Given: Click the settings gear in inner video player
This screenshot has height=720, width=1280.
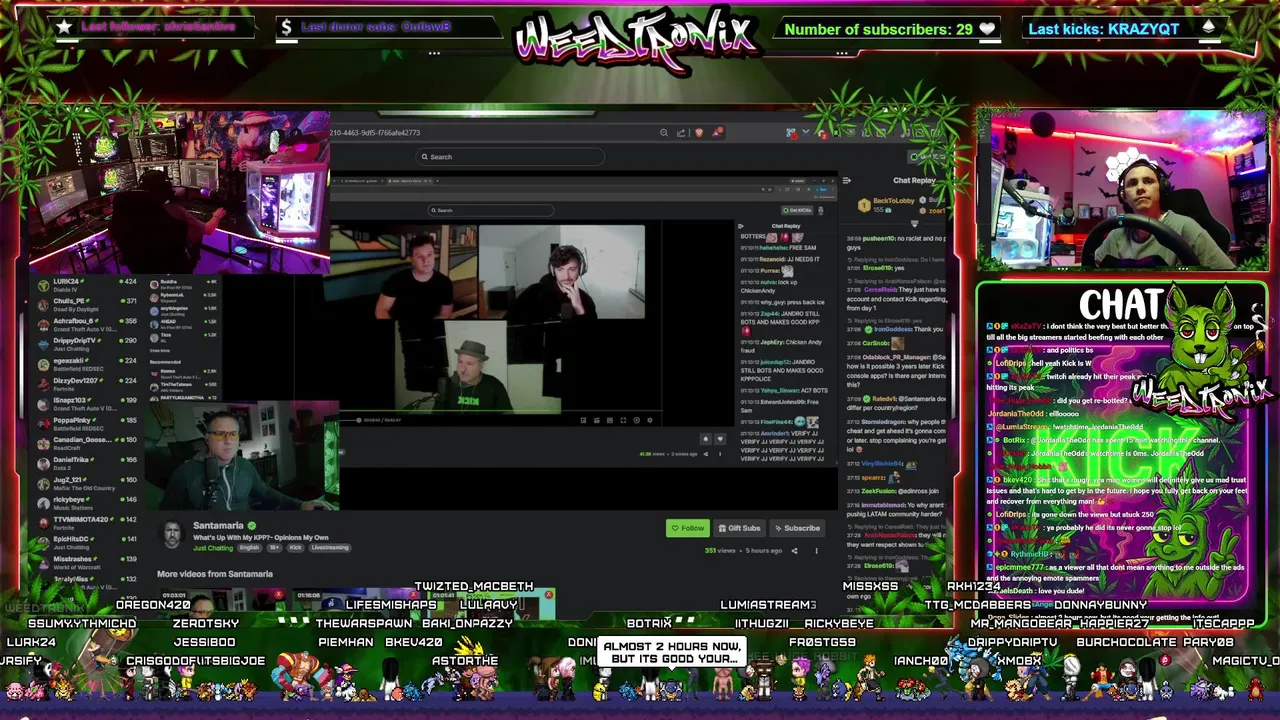Looking at the screenshot, I should pyautogui.click(x=649, y=420).
